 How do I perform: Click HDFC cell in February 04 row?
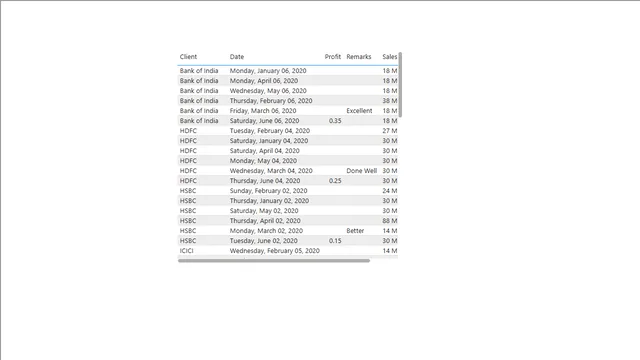[x=188, y=131]
